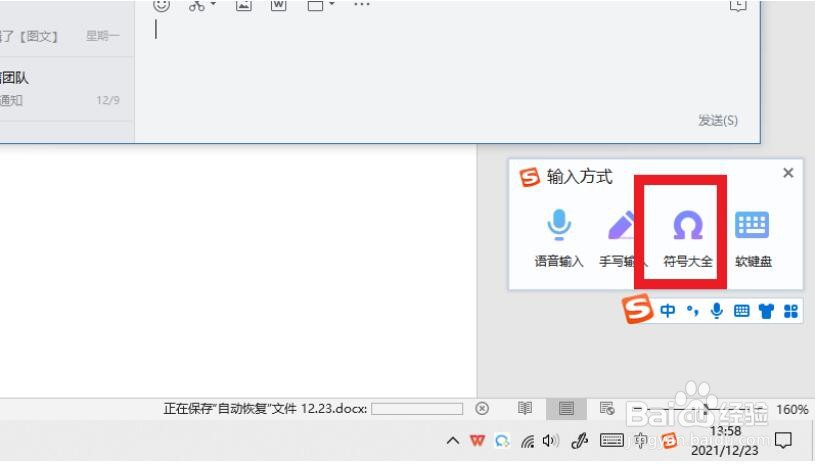Switch to print layout view in status bar

pyautogui.click(x=567, y=409)
